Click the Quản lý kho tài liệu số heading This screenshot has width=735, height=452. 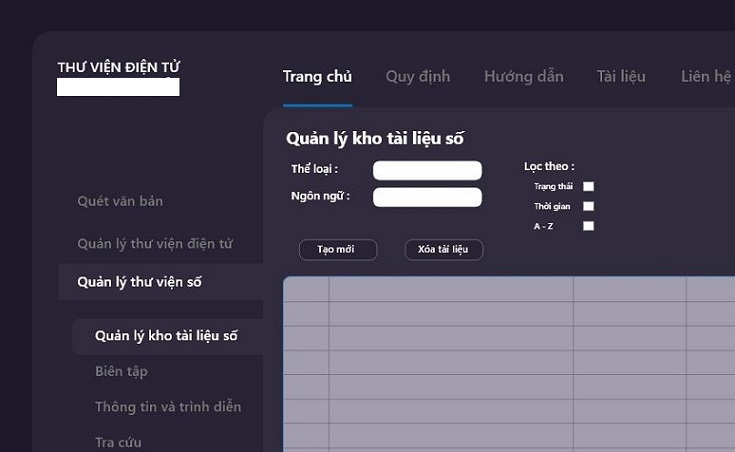(375, 138)
